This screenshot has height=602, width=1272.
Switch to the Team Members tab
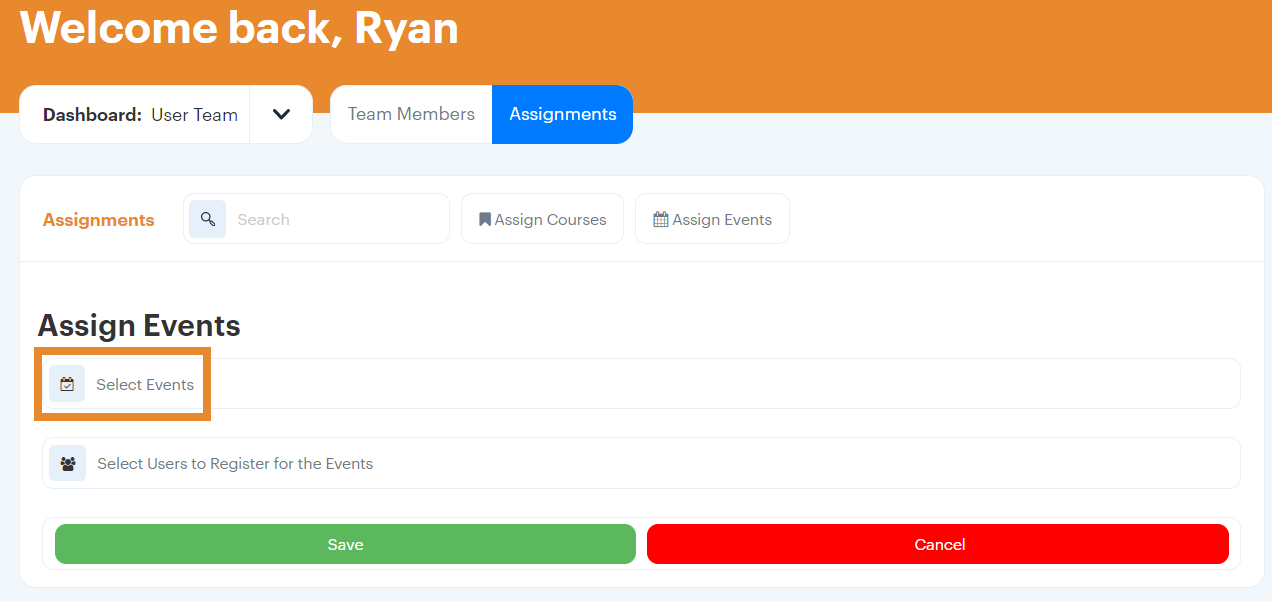click(411, 114)
